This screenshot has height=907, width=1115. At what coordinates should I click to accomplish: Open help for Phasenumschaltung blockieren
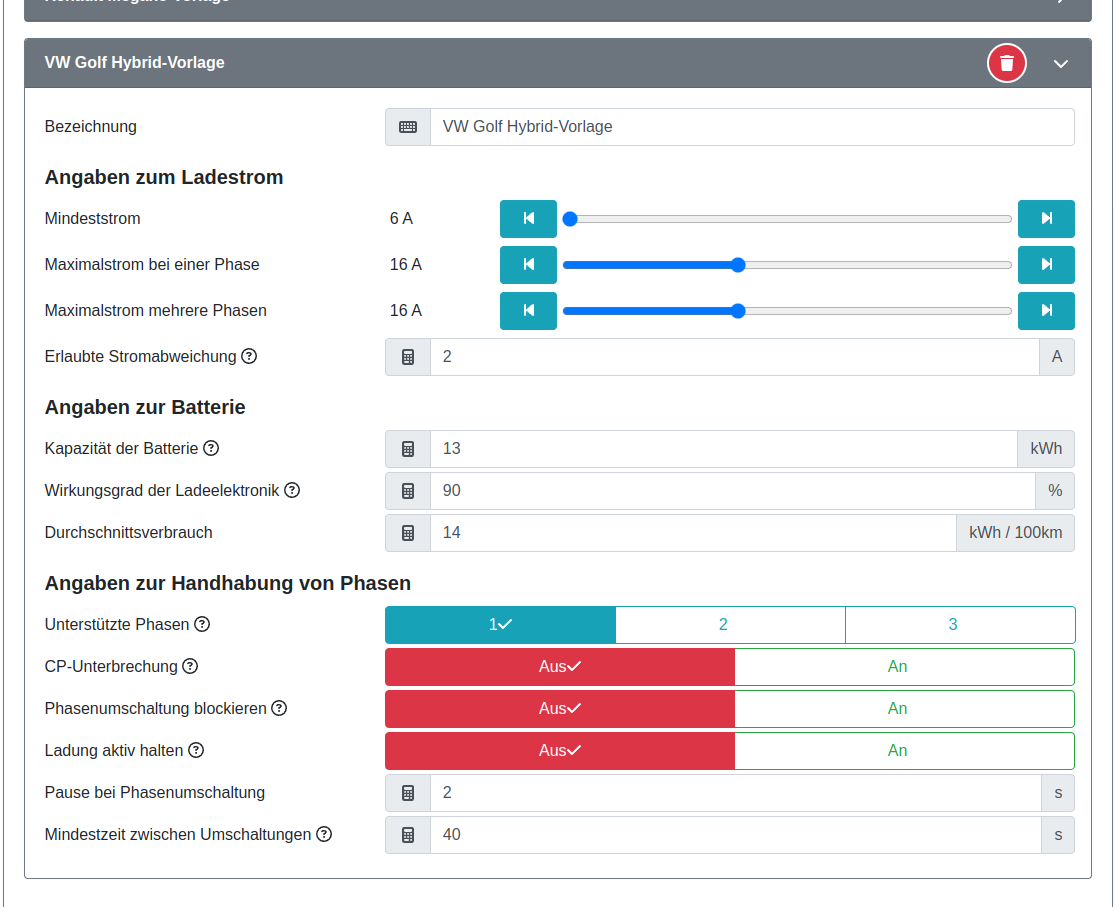point(279,708)
